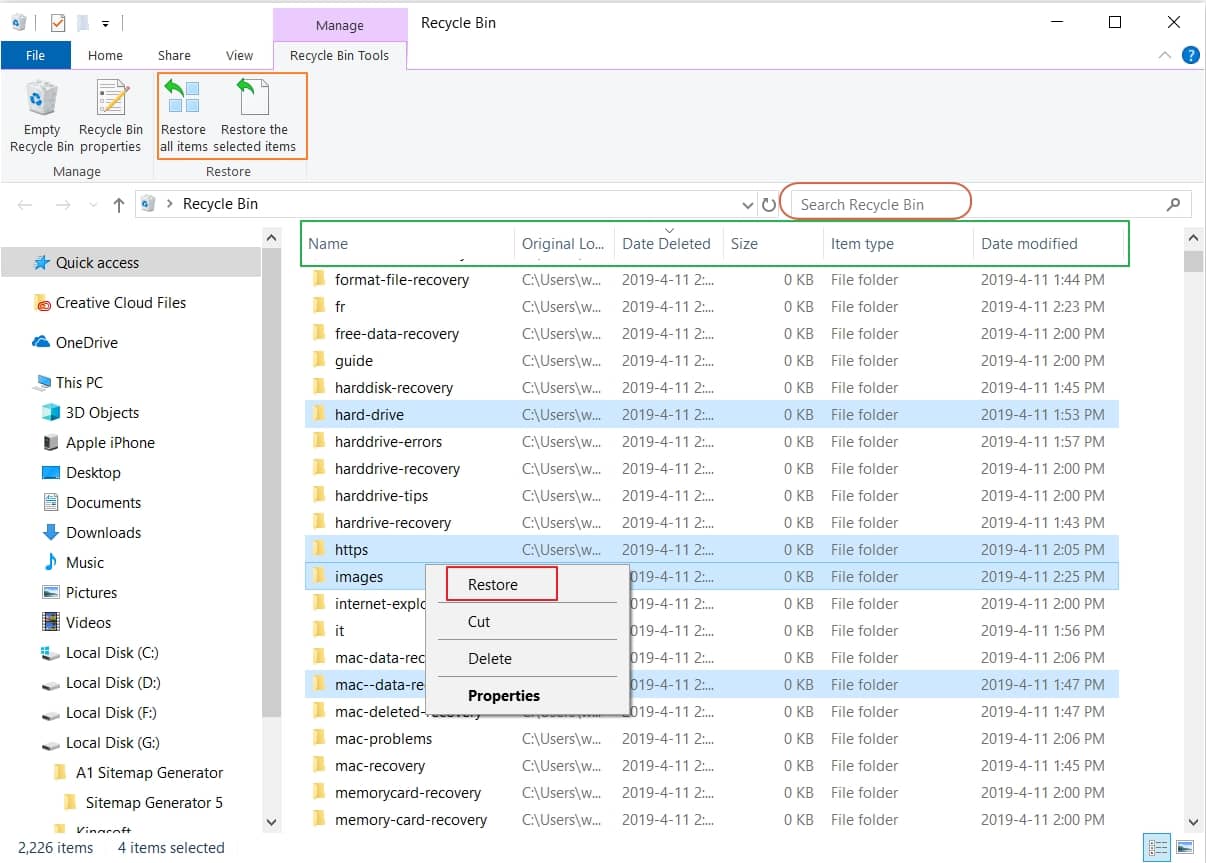Viewport: 1206px width, 863px height.
Task: Click the file list vertical scrollbar thumb
Action: click(x=1193, y=261)
